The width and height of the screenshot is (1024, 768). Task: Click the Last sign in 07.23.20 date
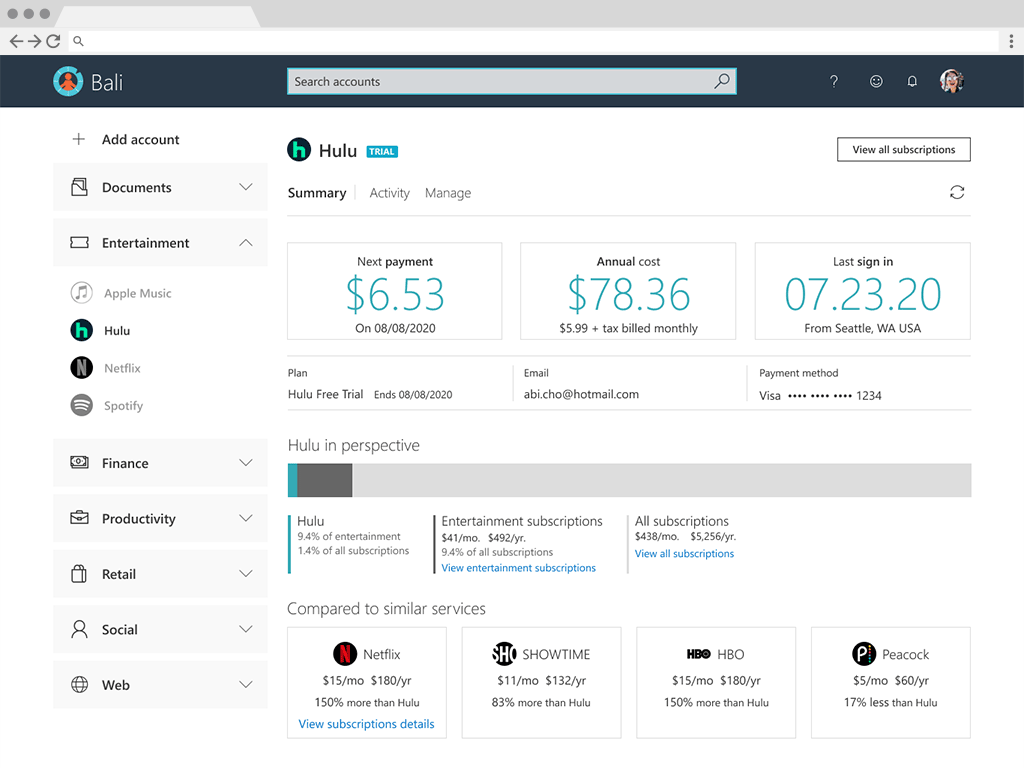click(x=863, y=294)
